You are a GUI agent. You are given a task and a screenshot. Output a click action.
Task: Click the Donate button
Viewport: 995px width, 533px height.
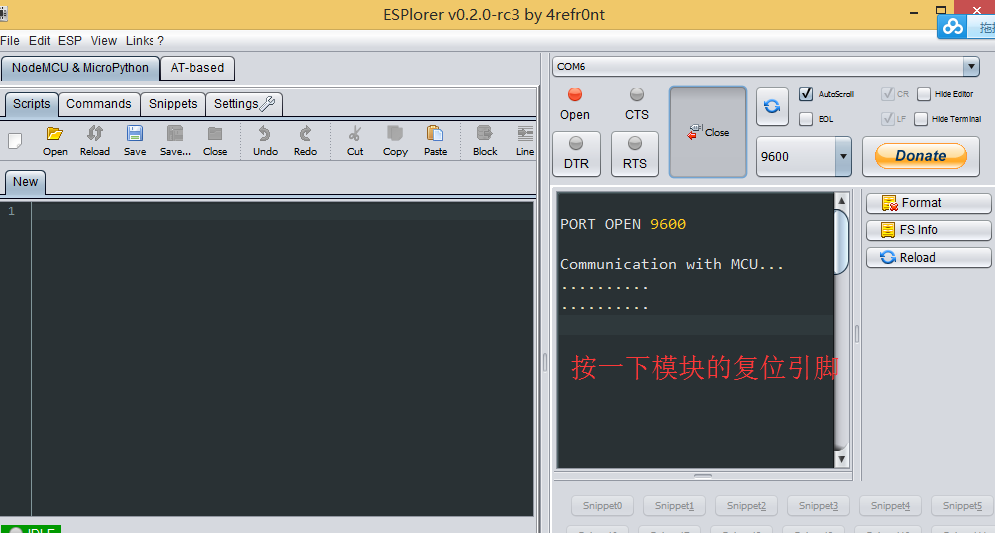pyautogui.click(x=921, y=155)
